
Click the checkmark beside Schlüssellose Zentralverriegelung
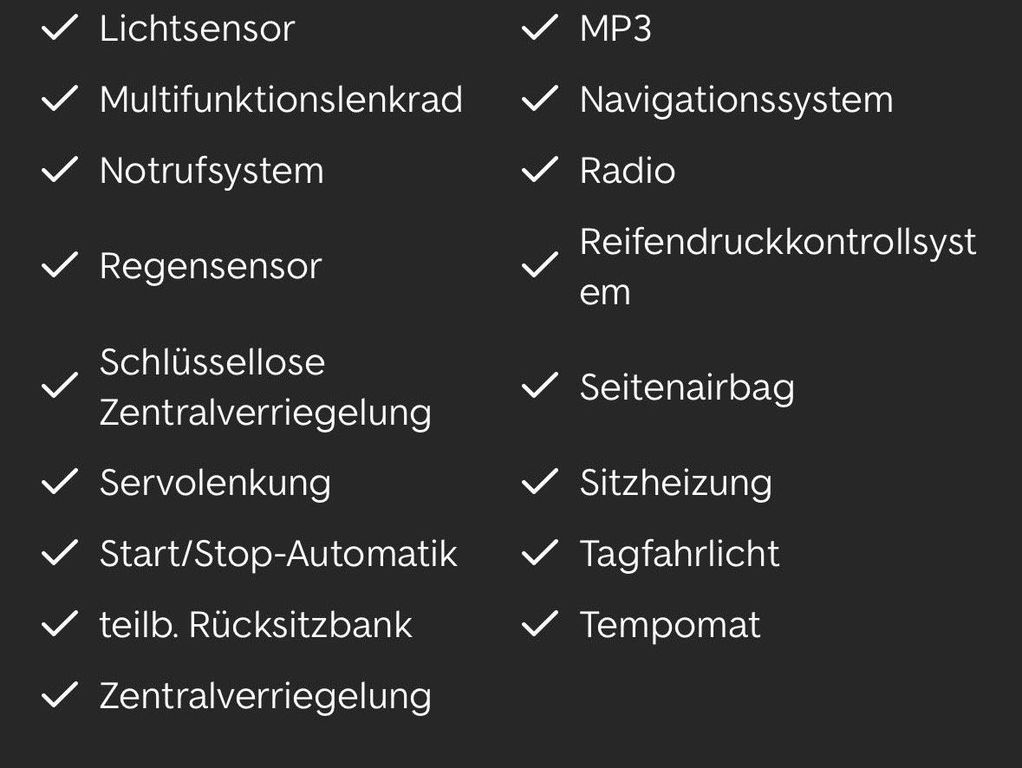coord(60,386)
